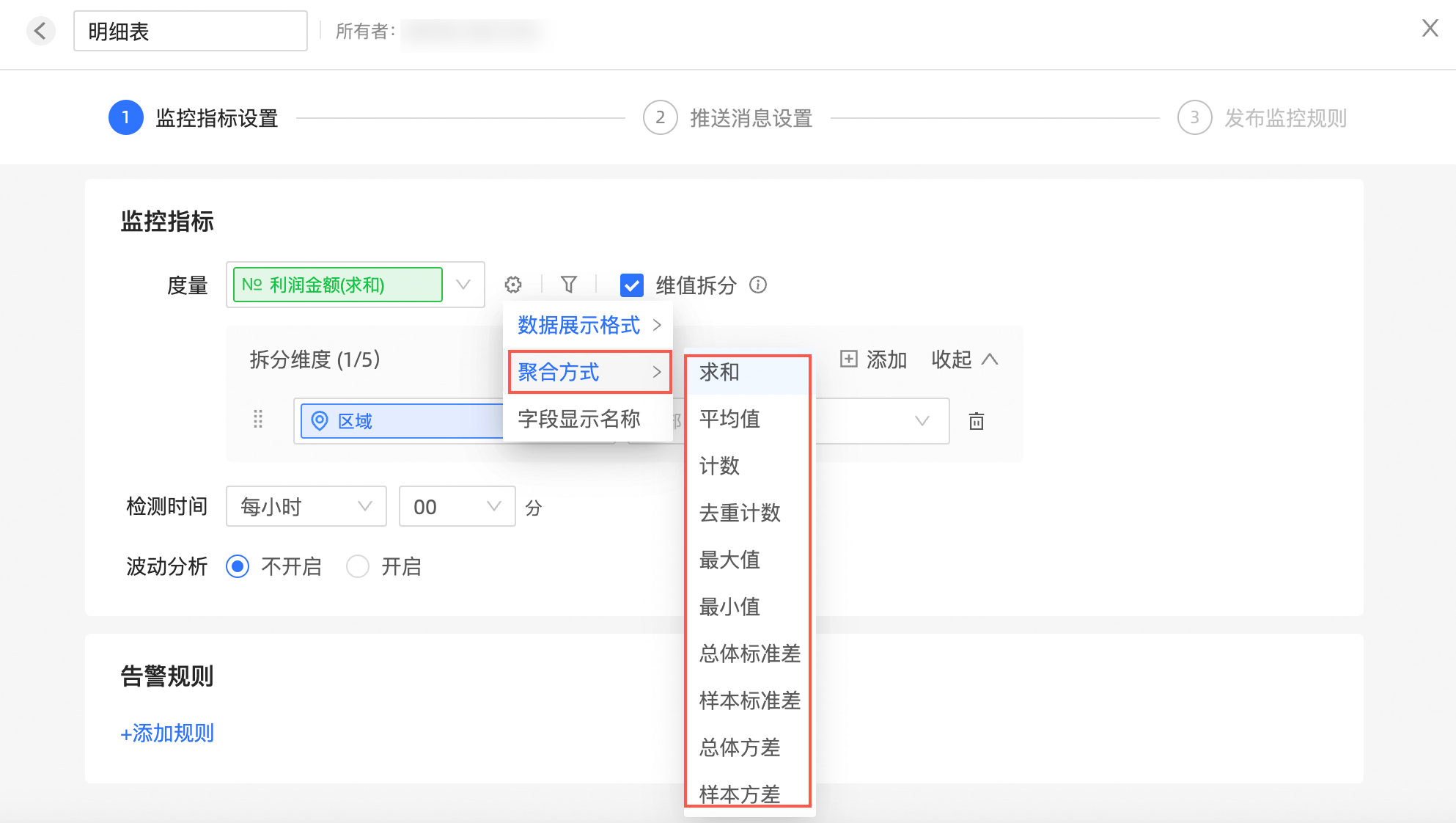Delete the 区域 dimension with trash icon

(977, 421)
